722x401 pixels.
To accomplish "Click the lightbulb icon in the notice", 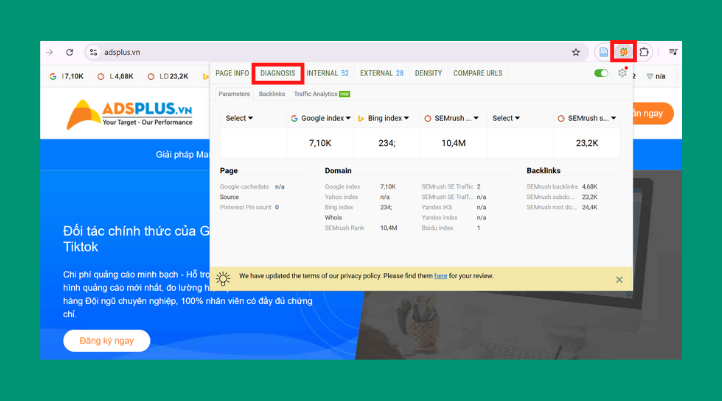I will 223,278.
